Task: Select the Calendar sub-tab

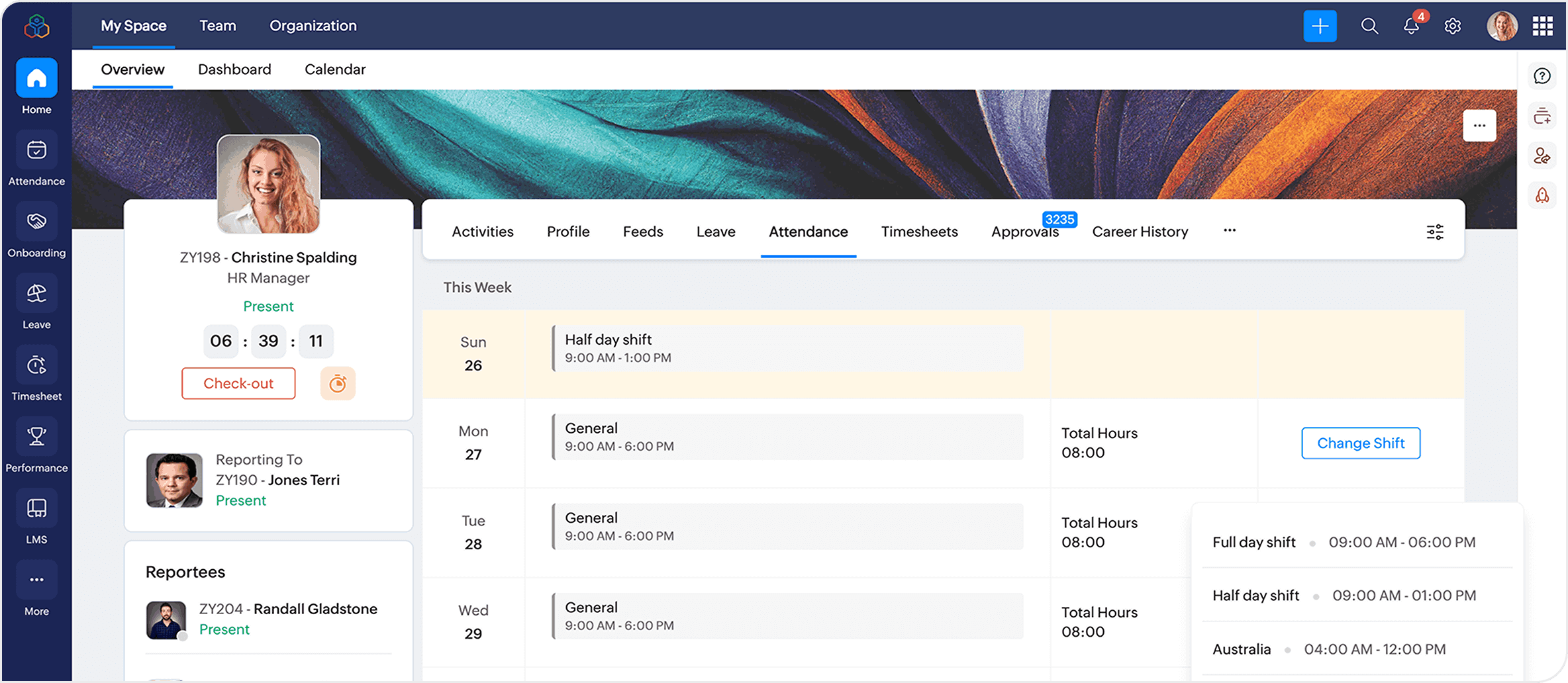Action: click(x=335, y=69)
